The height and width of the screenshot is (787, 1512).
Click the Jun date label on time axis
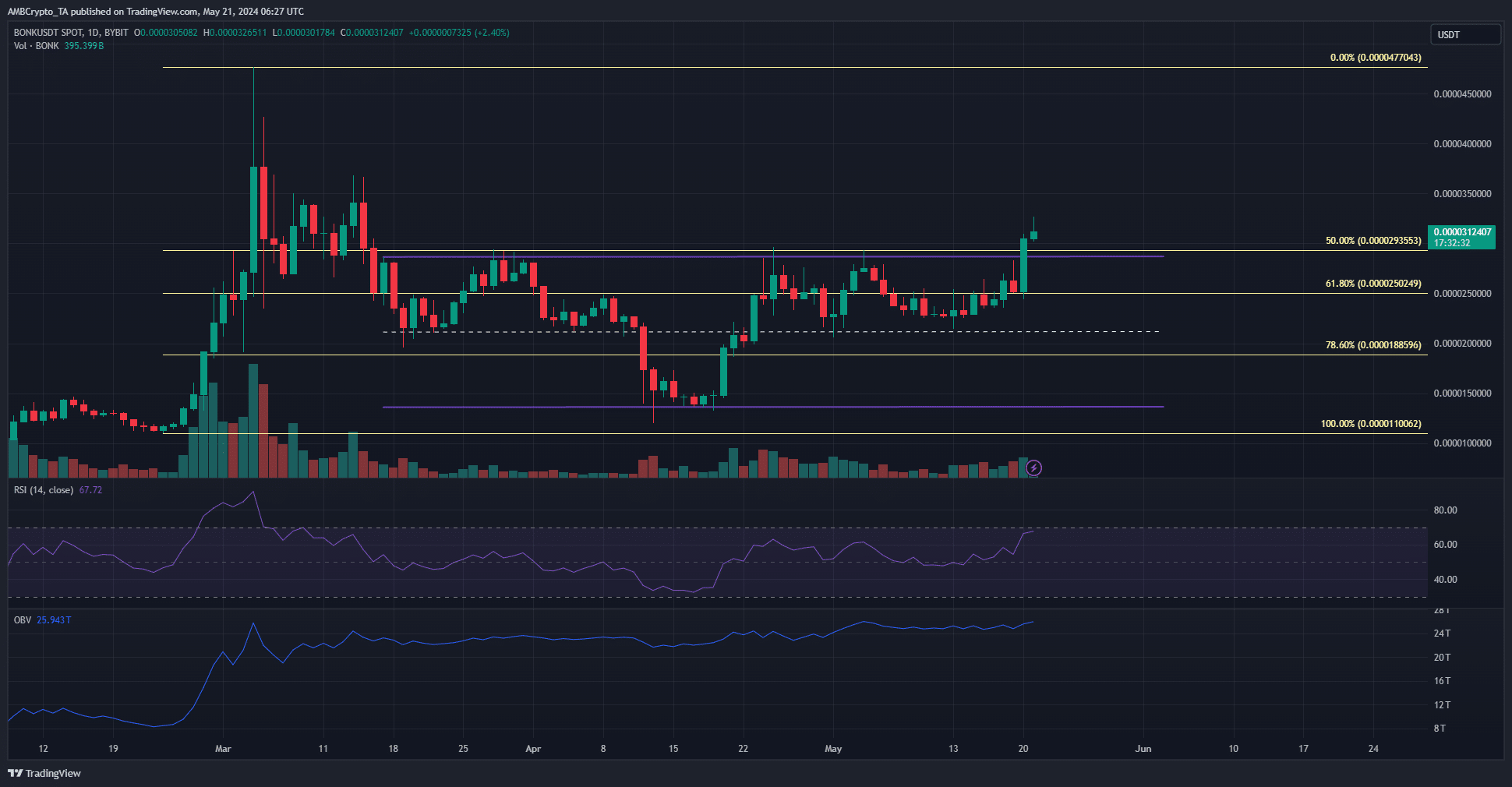click(x=1143, y=749)
